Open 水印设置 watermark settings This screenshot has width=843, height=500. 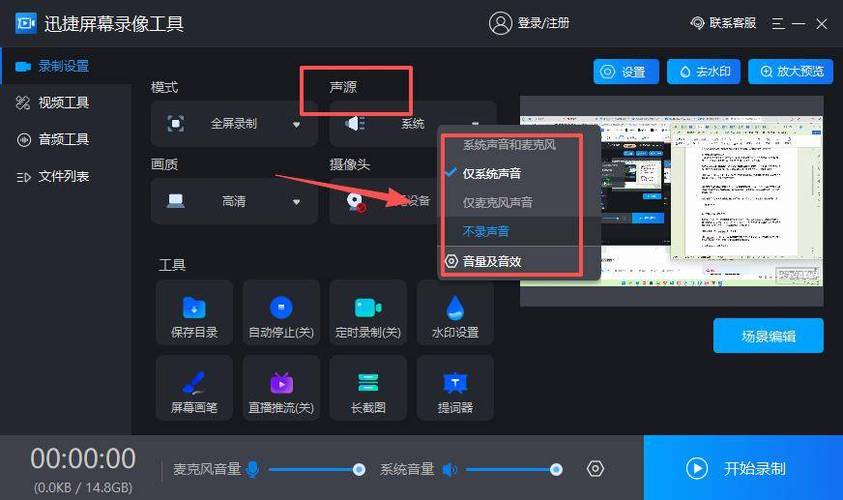455,312
